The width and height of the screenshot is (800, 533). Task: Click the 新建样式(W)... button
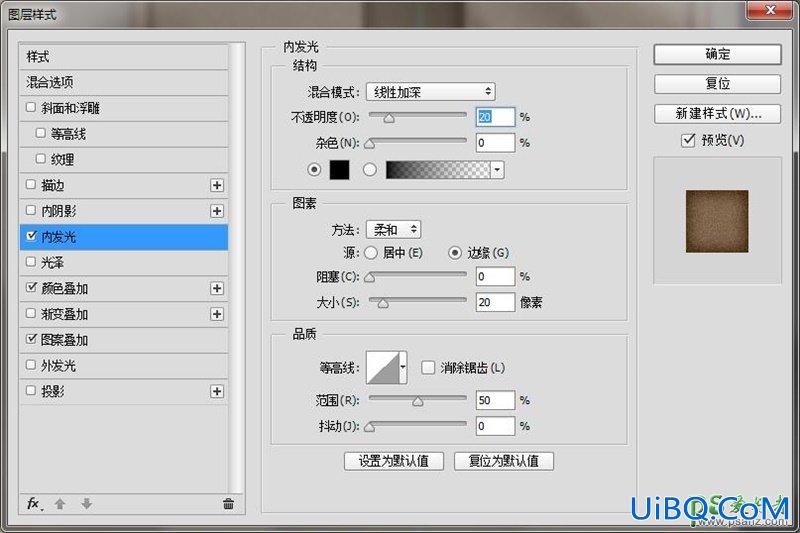point(717,114)
